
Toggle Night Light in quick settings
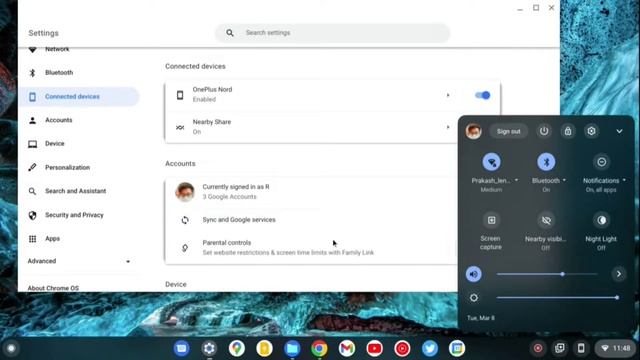[601, 220]
